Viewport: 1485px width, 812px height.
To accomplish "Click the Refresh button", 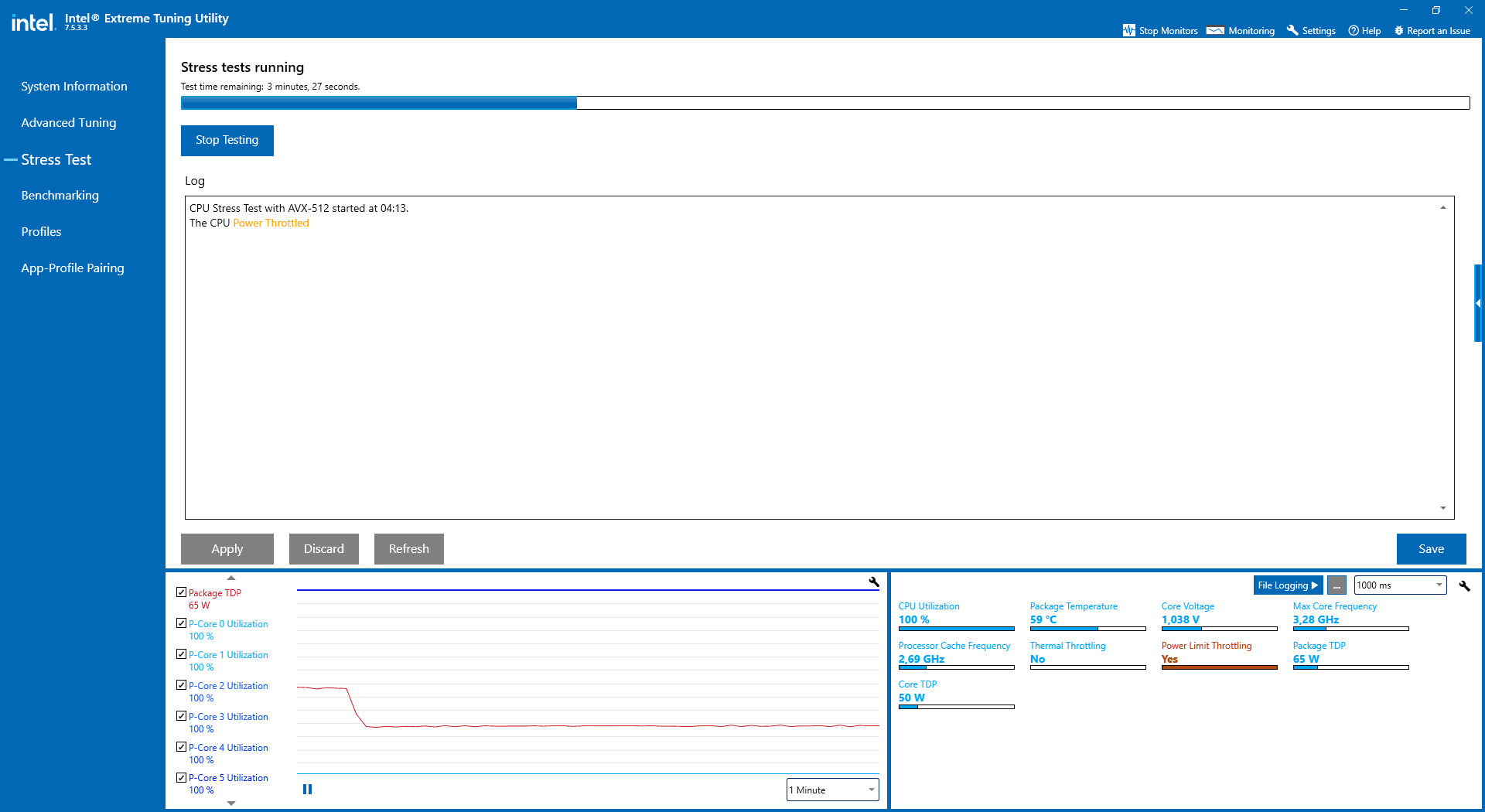I will pos(409,548).
